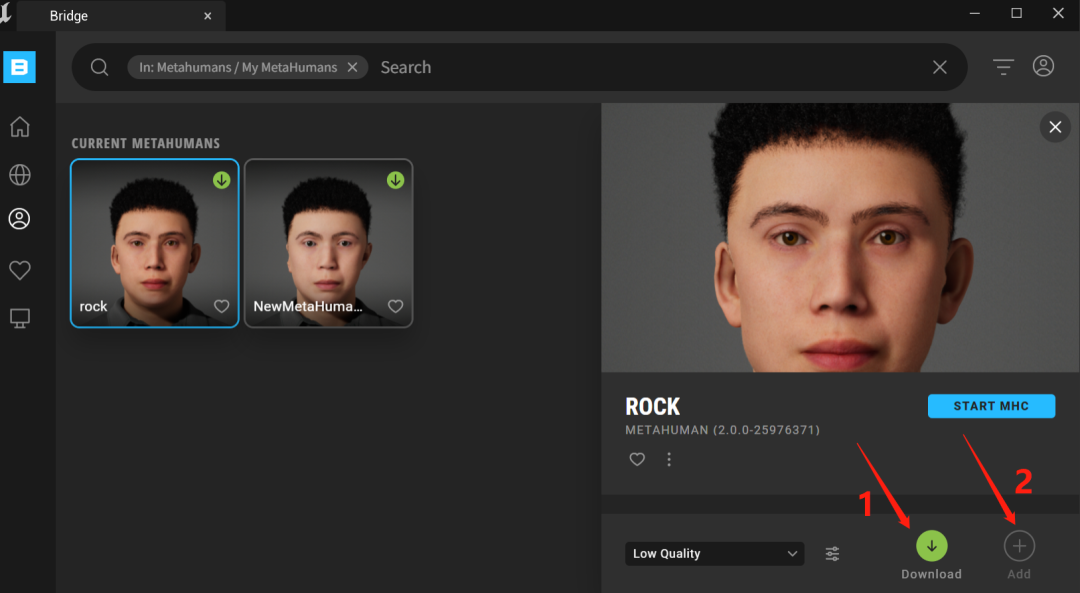The width and height of the screenshot is (1080, 593).
Task: Maximize the Bridge window
Action: (1017, 14)
